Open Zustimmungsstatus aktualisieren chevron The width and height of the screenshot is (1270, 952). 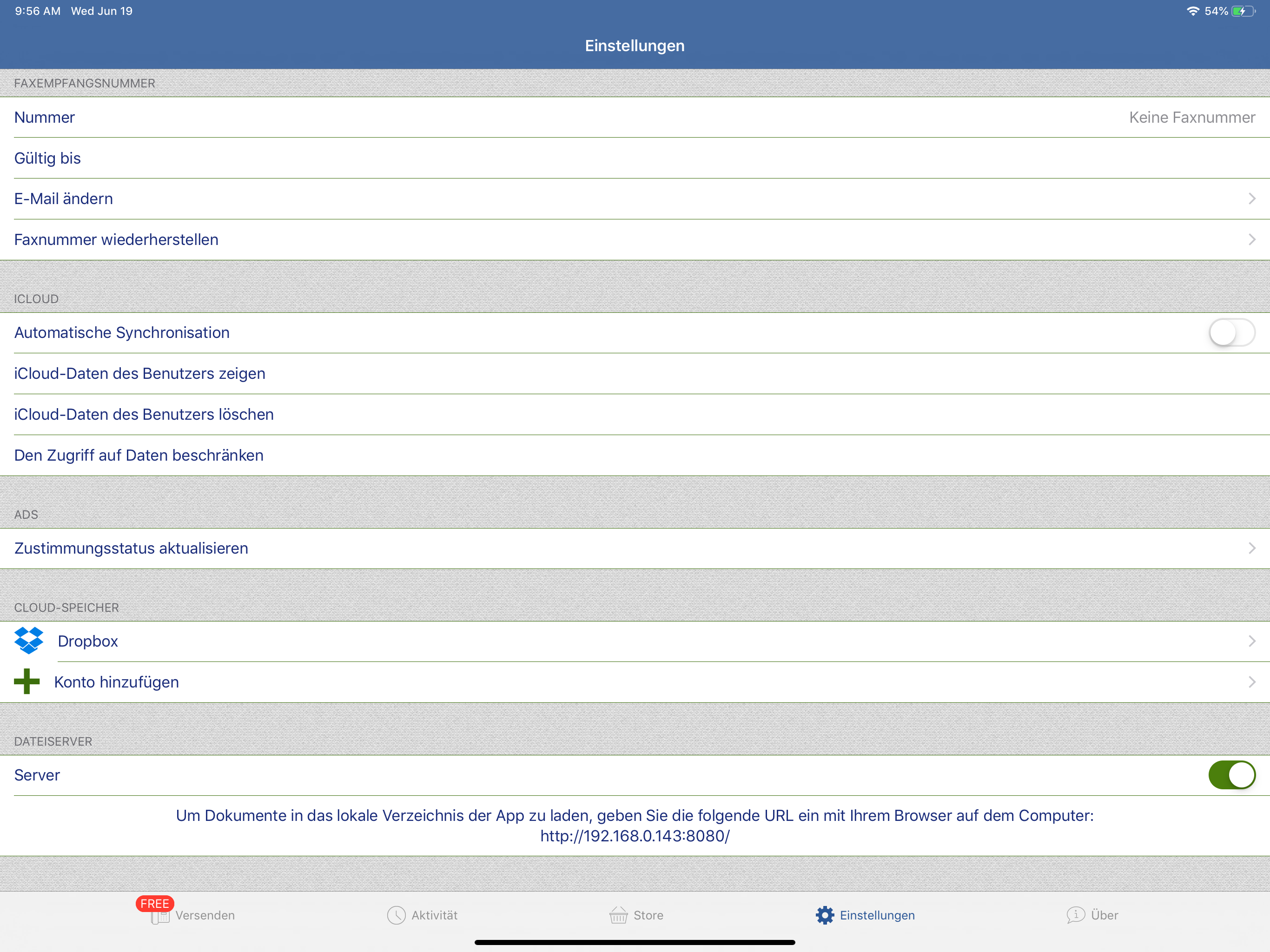pos(1251,549)
